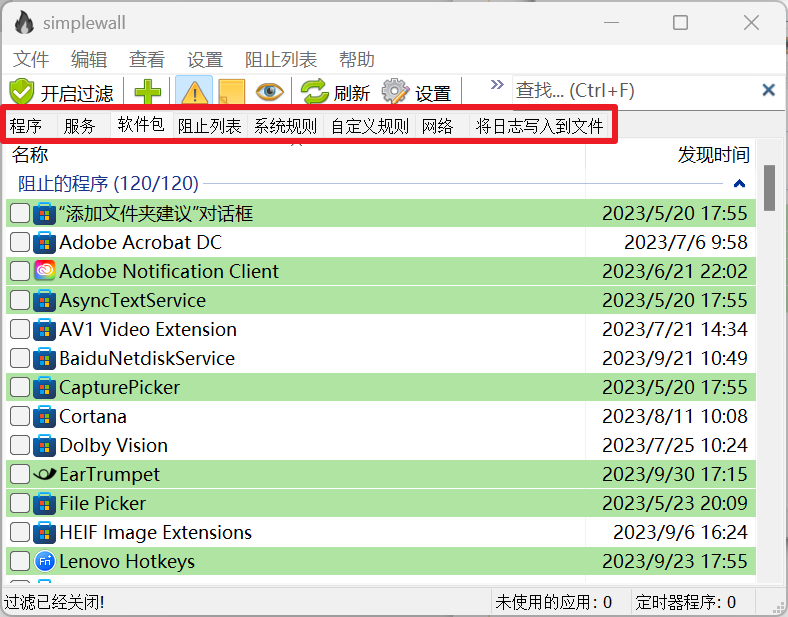Click the green plus add program icon
Viewport: 788px width, 617px height.
coord(148,92)
